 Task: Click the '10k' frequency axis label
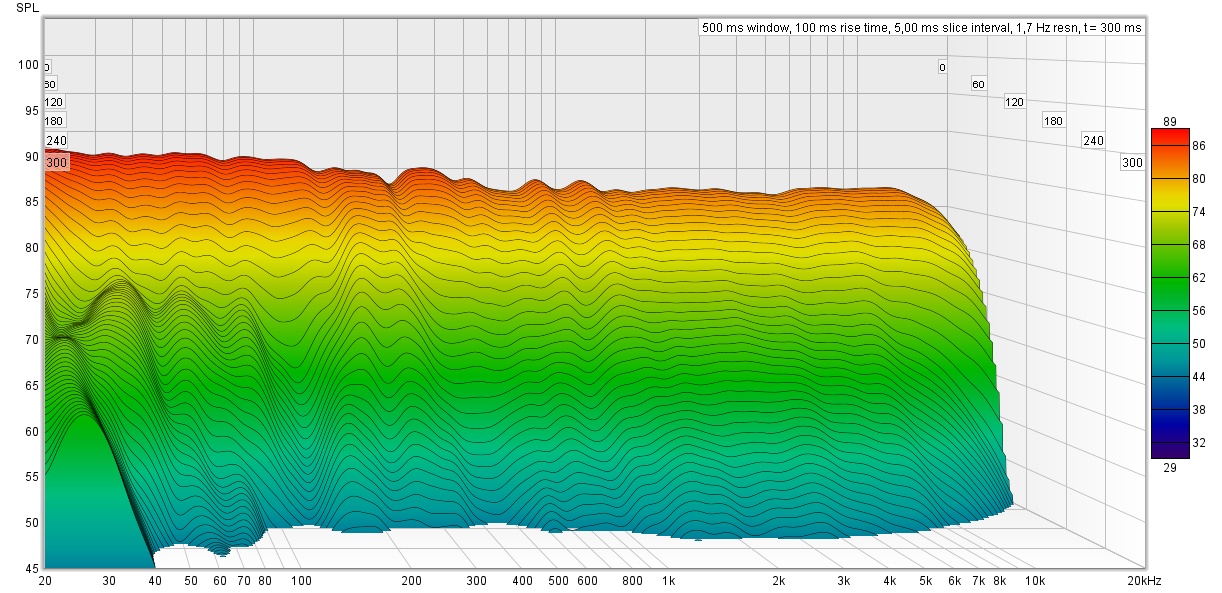click(x=1035, y=580)
